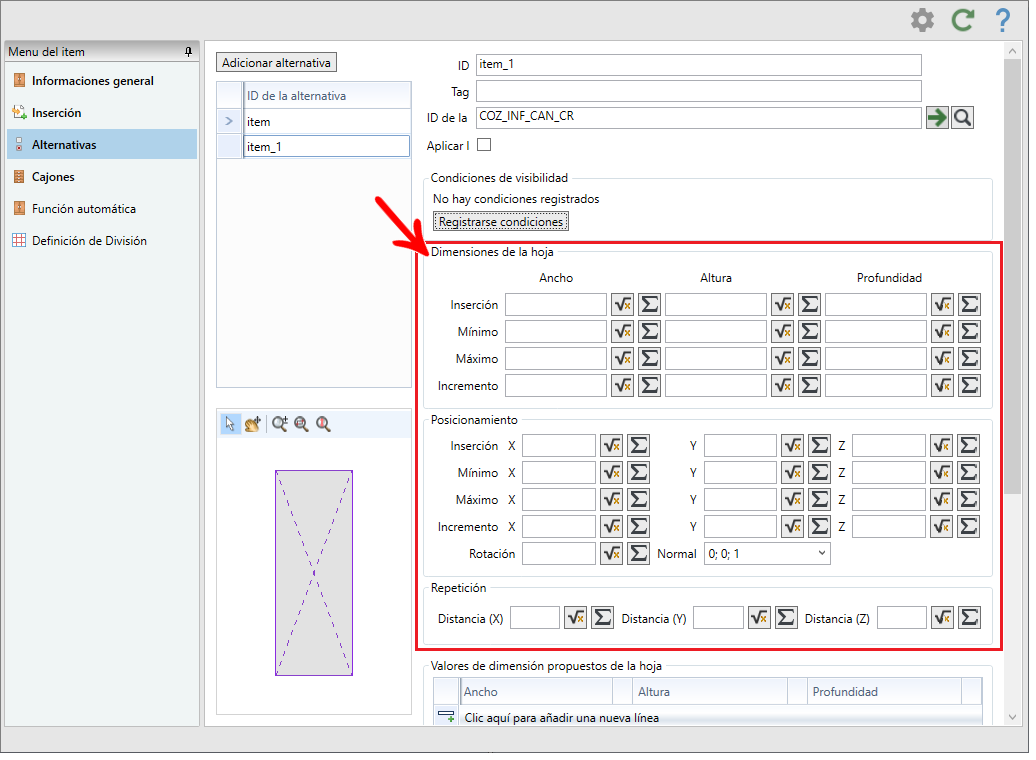Click sum icon for Incremento Altura dimension
The width and height of the screenshot is (1036, 760).
point(809,385)
